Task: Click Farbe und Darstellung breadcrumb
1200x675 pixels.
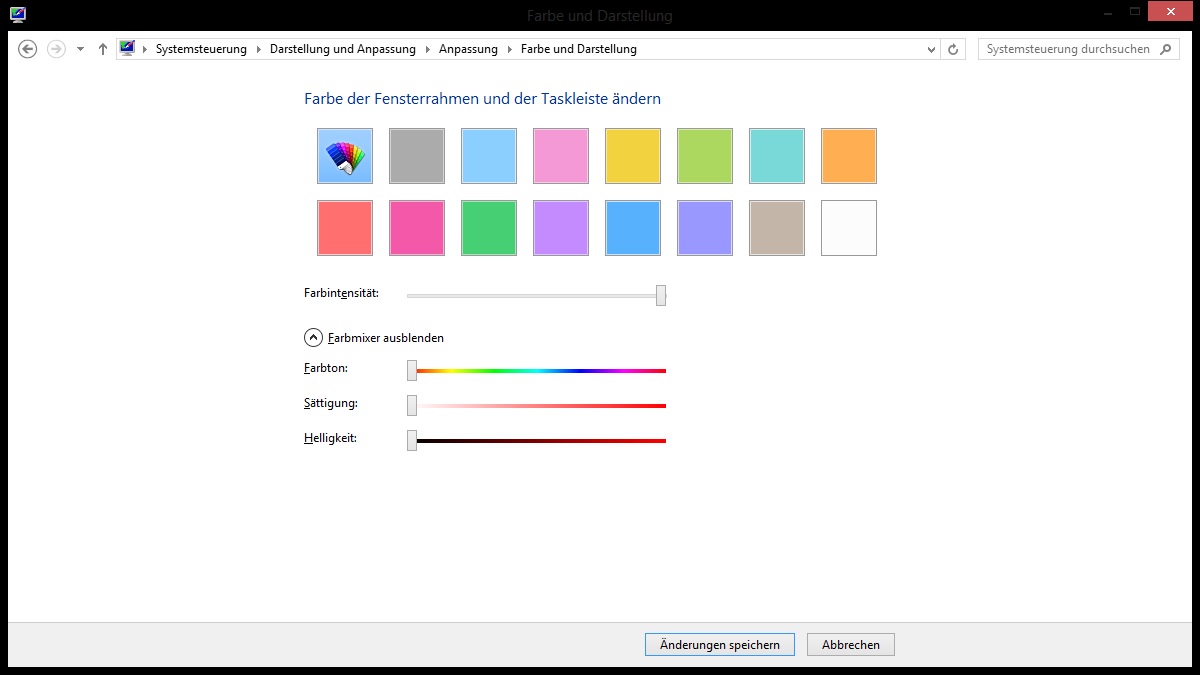Action: coord(579,49)
